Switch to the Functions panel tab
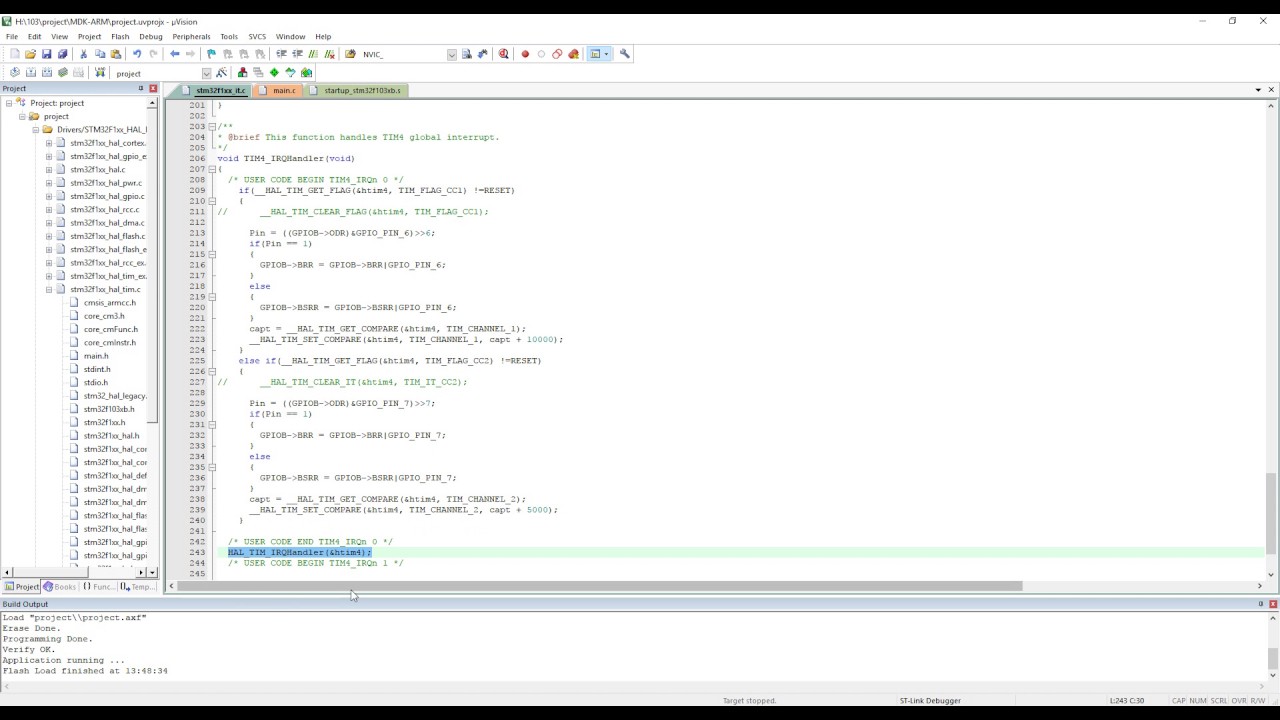The width and height of the screenshot is (1280, 720). tap(98, 587)
